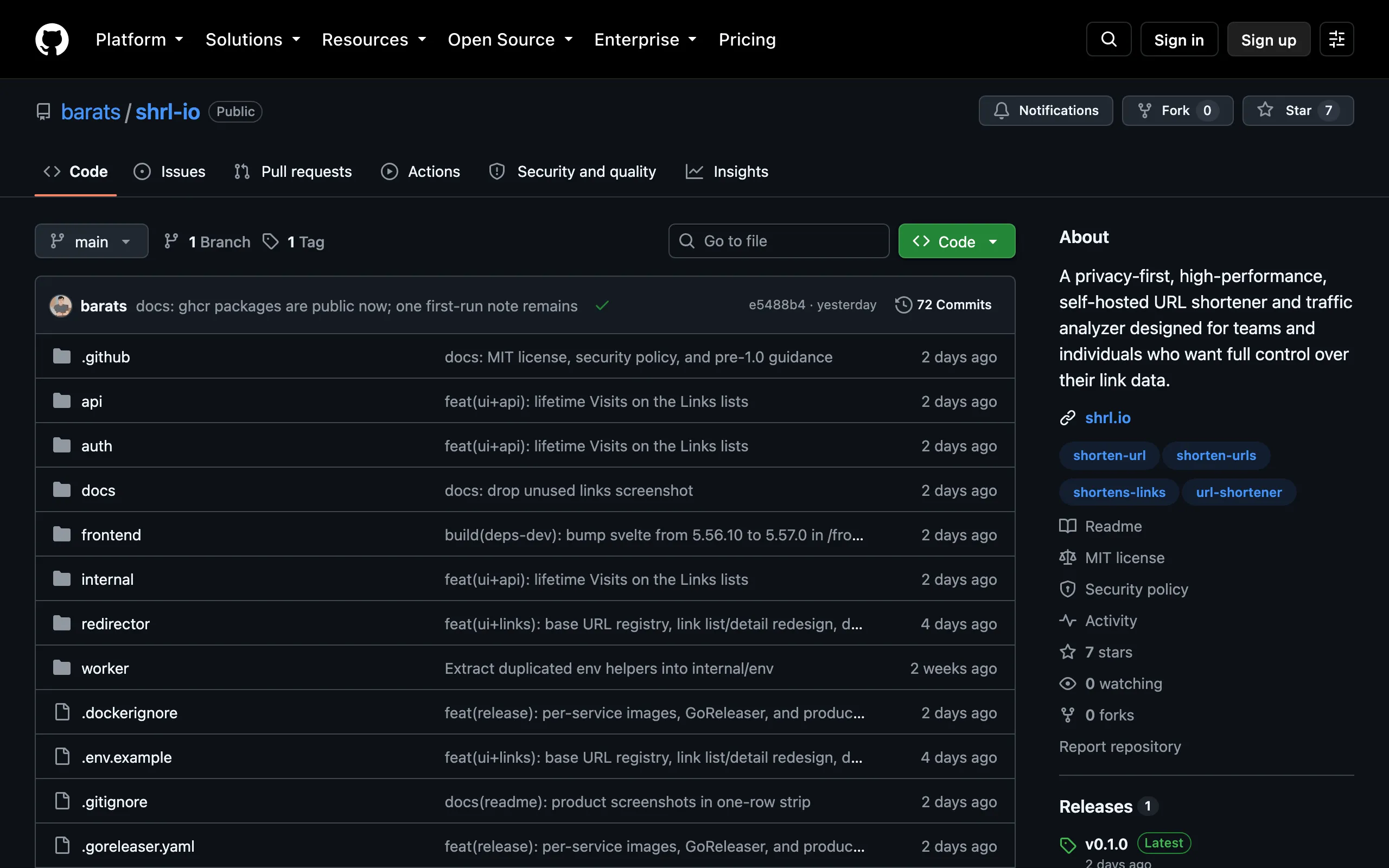Click the branch icon beside 1 Branch
This screenshot has height=868, width=1389.
(x=171, y=241)
